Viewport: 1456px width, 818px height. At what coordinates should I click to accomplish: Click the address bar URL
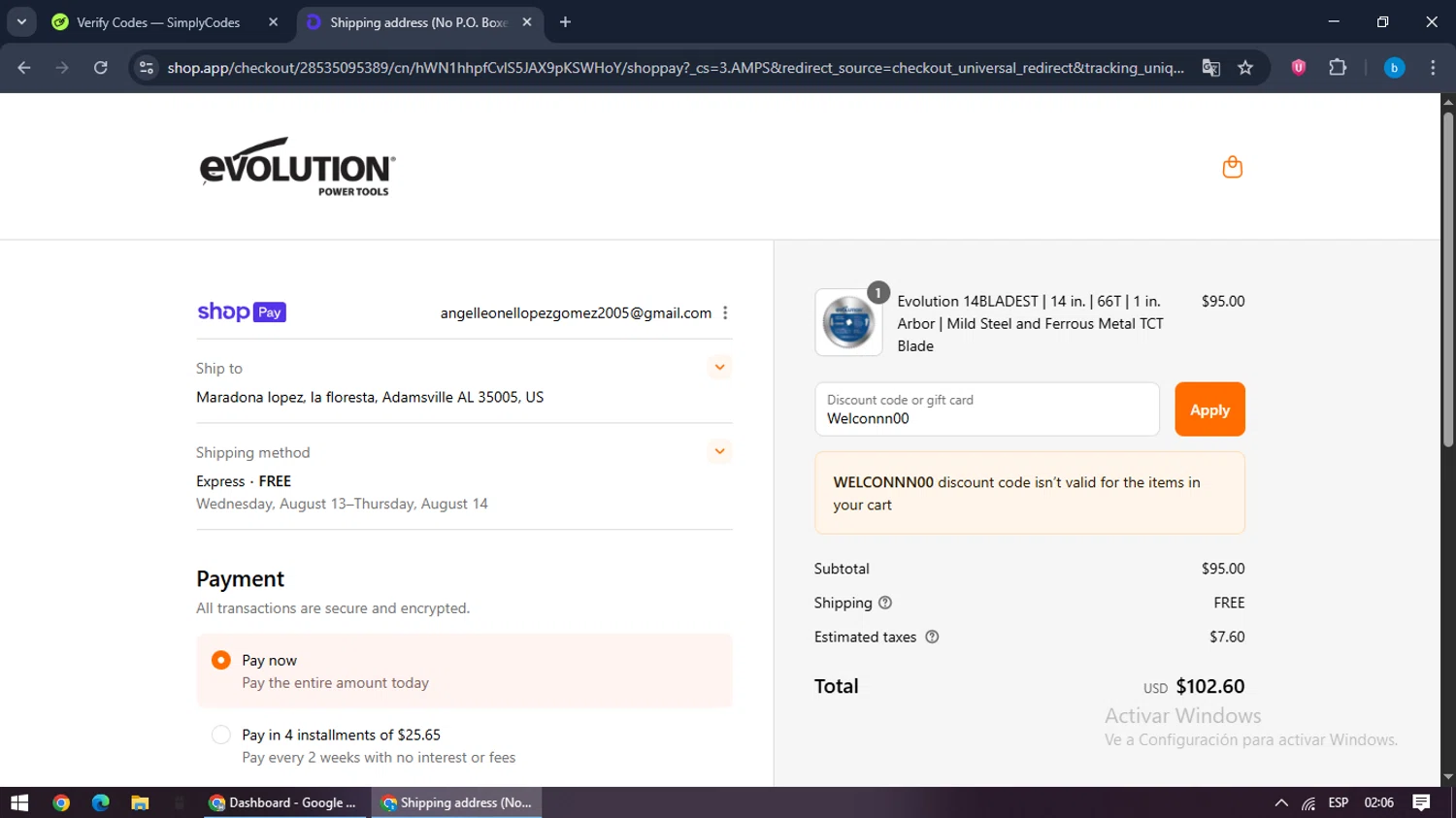[x=675, y=68]
